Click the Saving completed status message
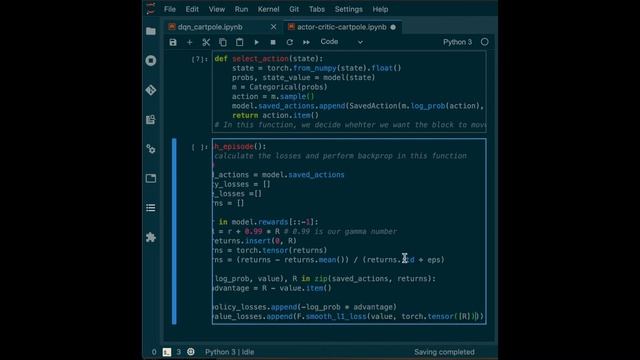Image resolution: width=640 pixels, height=360 pixels. [x=444, y=352]
